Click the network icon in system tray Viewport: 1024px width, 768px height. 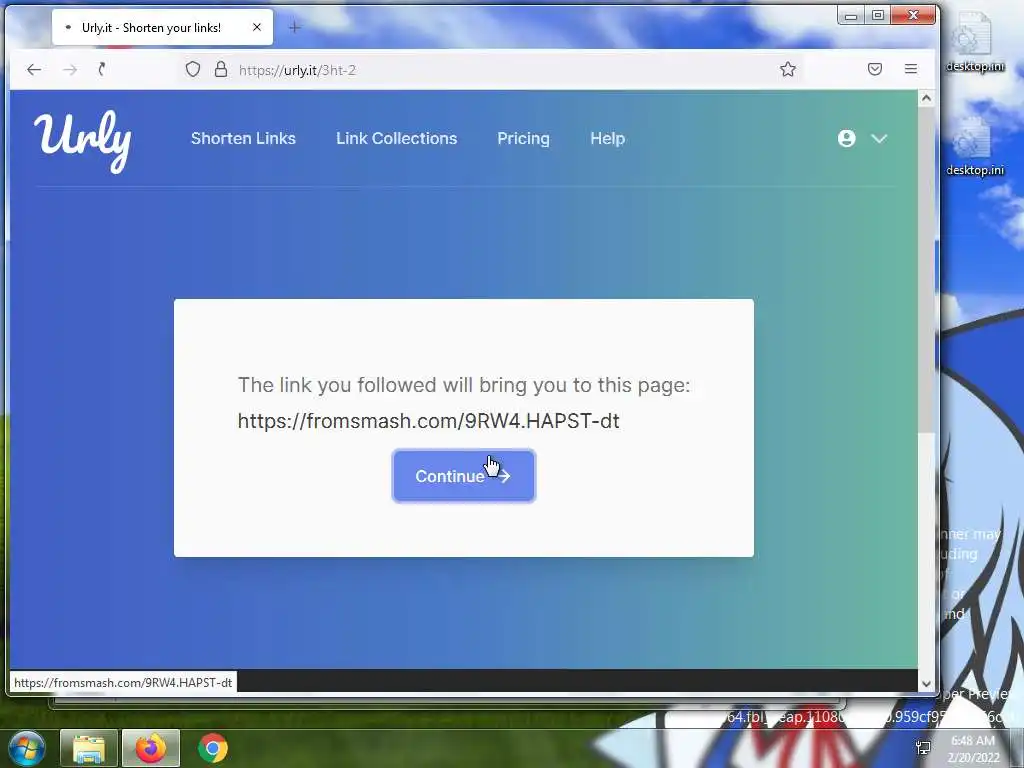(923, 748)
